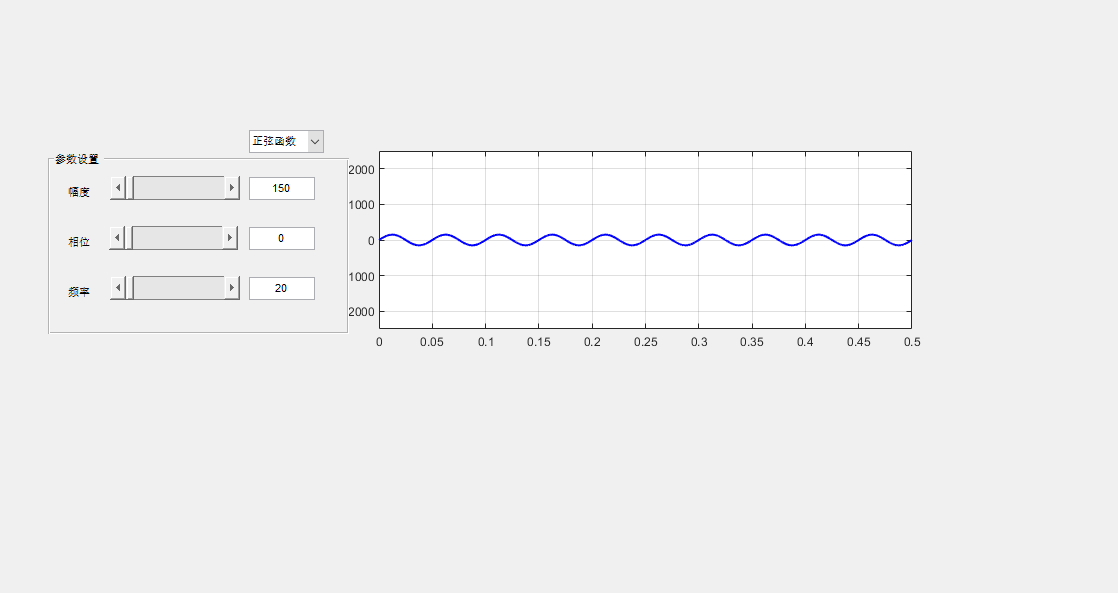The height and width of the screenshot is (593, 1118).
Task: Click the y-axis tick label 0
Action: point(371,241)
